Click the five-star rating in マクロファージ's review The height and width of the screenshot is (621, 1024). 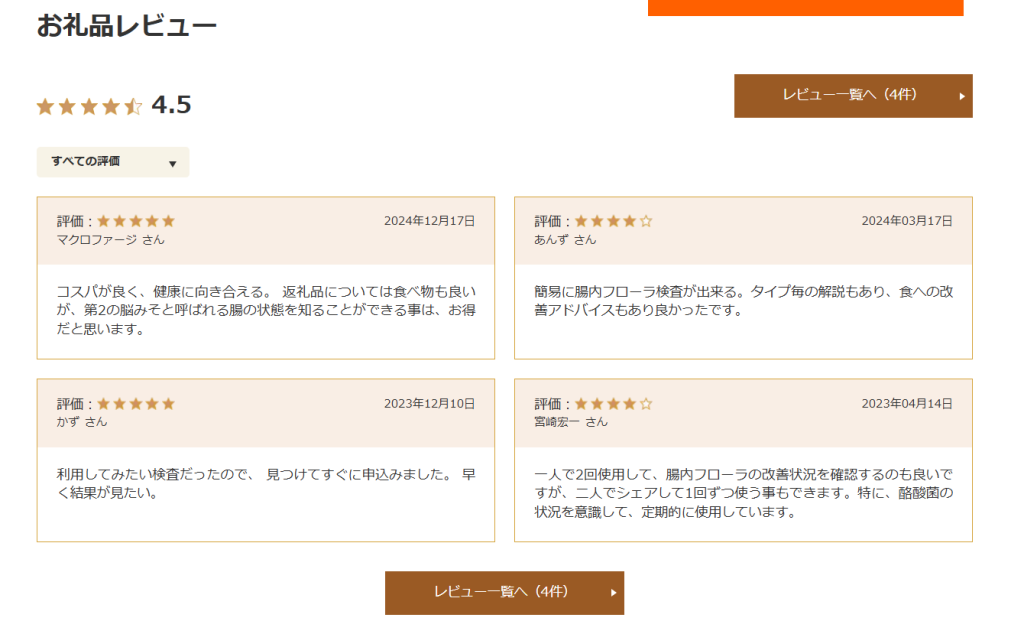136,221
